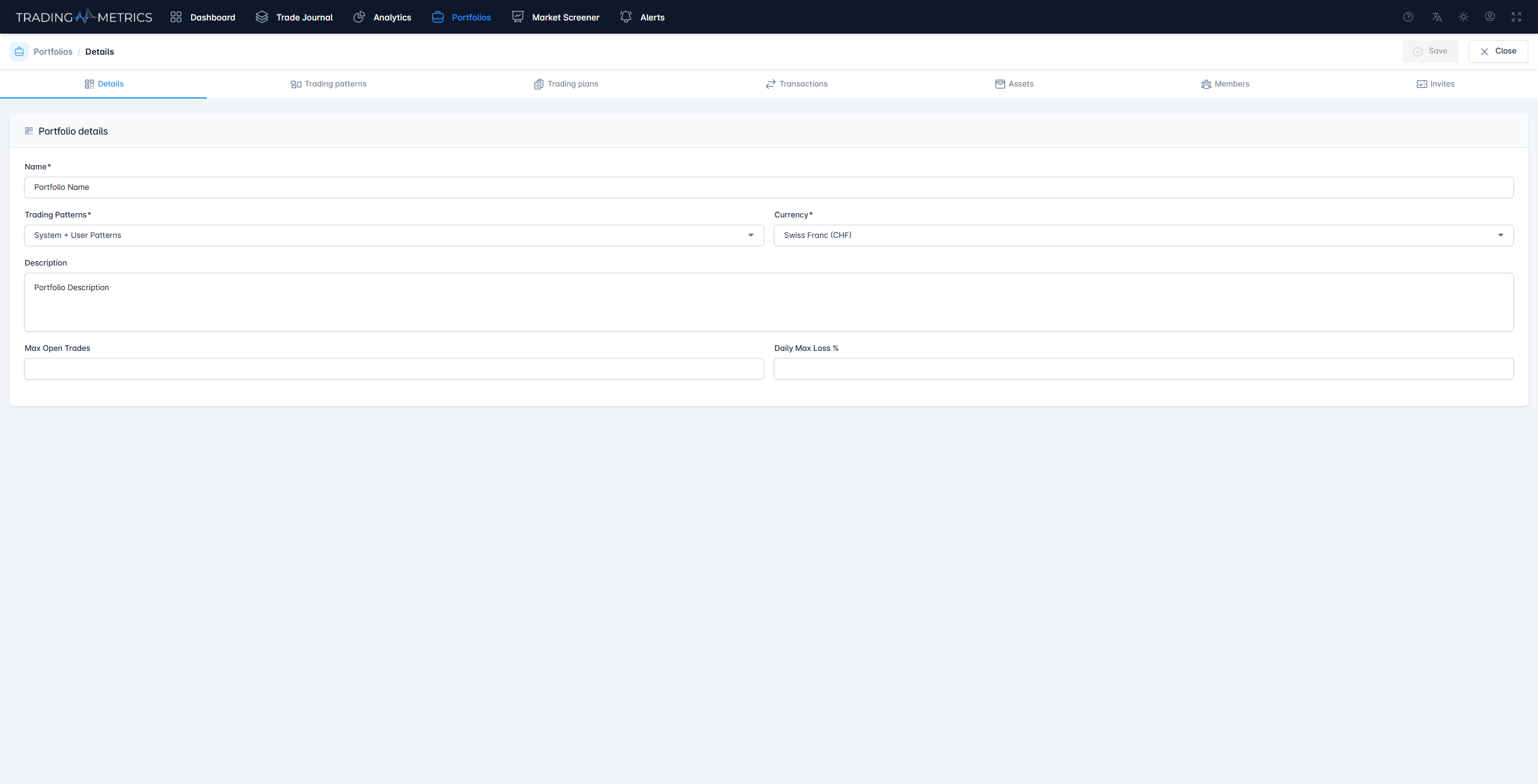Click the Currency* label
Viewport: 1538px width, 784px height.
(x=794, y=215)
